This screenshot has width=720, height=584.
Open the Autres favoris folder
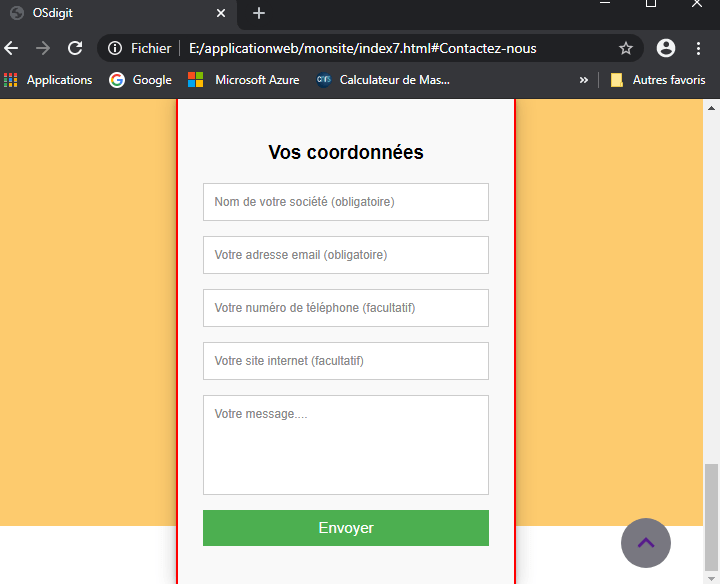(x=658, y=80)
